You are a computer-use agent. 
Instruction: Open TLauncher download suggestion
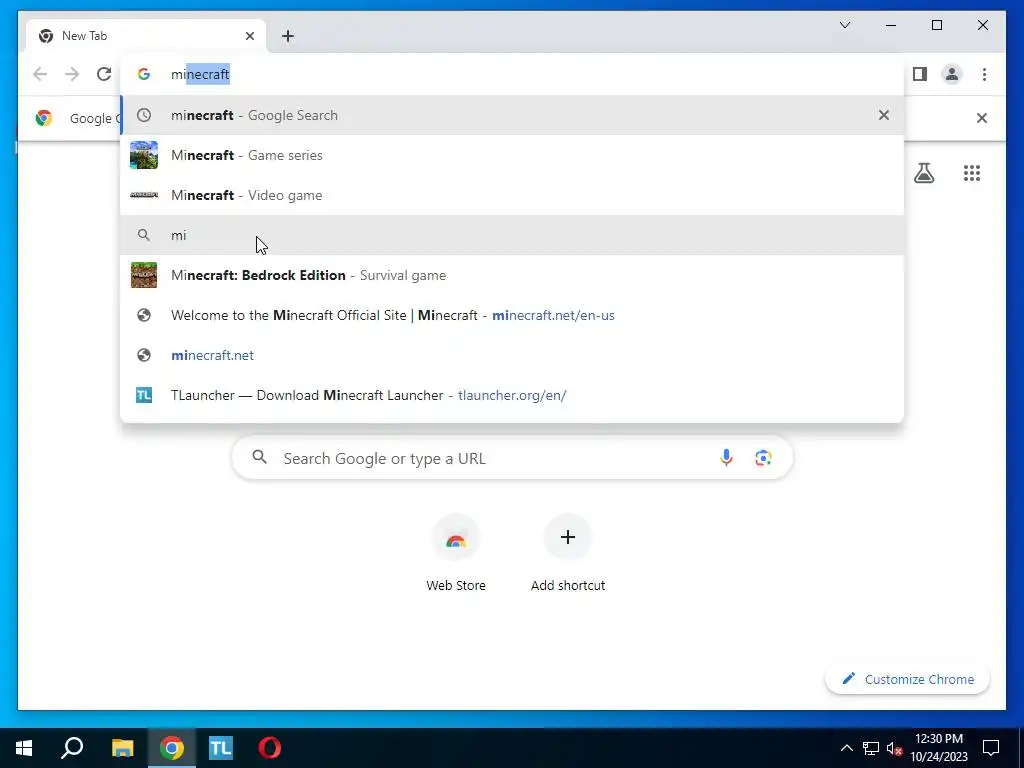coord(512,395)
